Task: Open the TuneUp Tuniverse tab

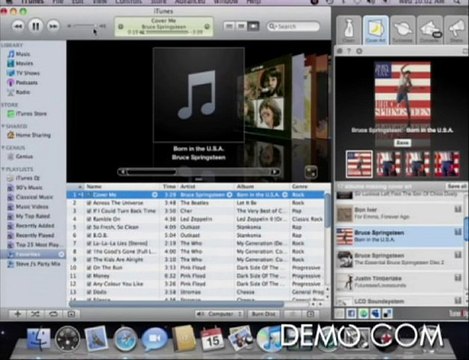Action: [403, 30]
